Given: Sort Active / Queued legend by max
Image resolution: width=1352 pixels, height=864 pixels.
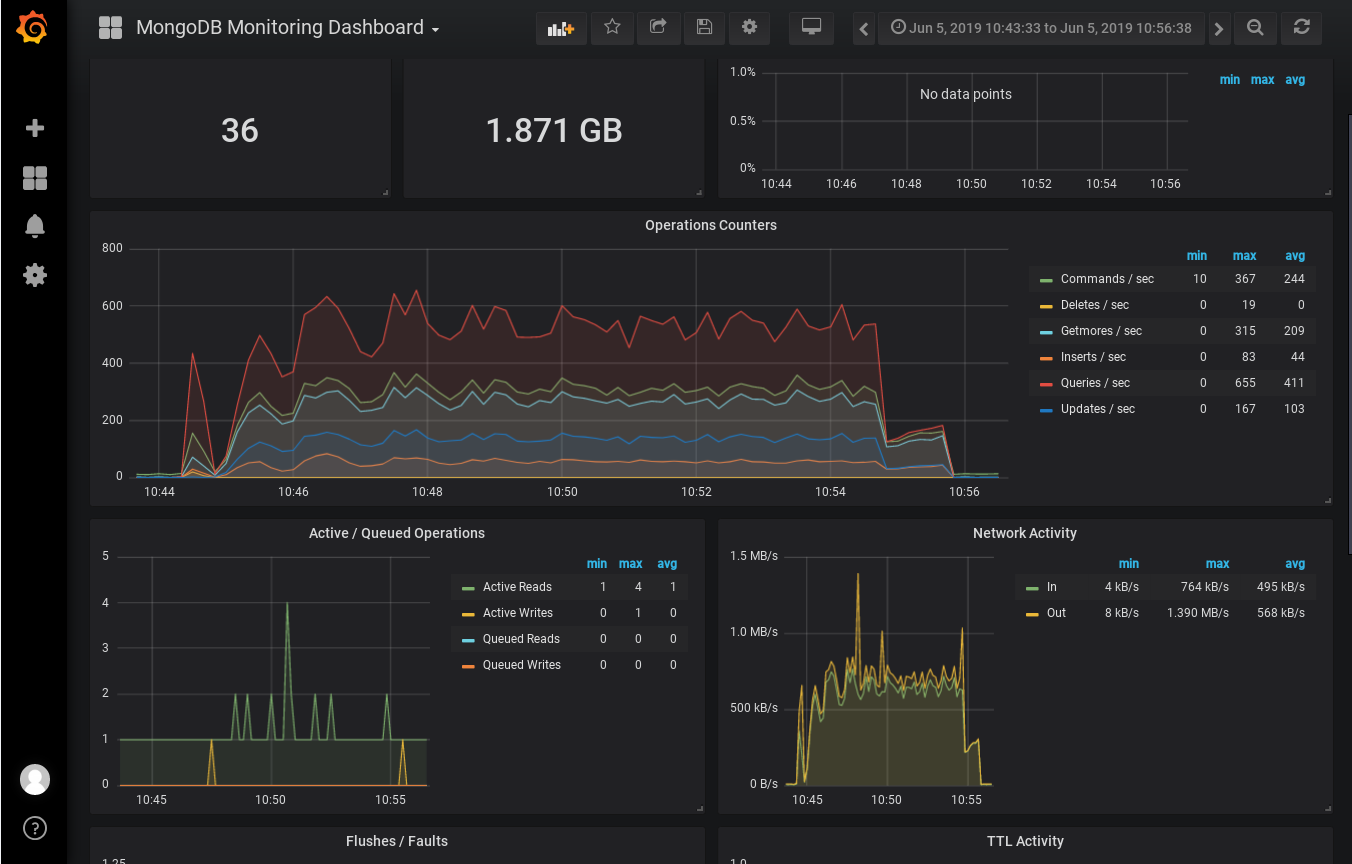Looking at the screenshot, I should tap(630, 564).
